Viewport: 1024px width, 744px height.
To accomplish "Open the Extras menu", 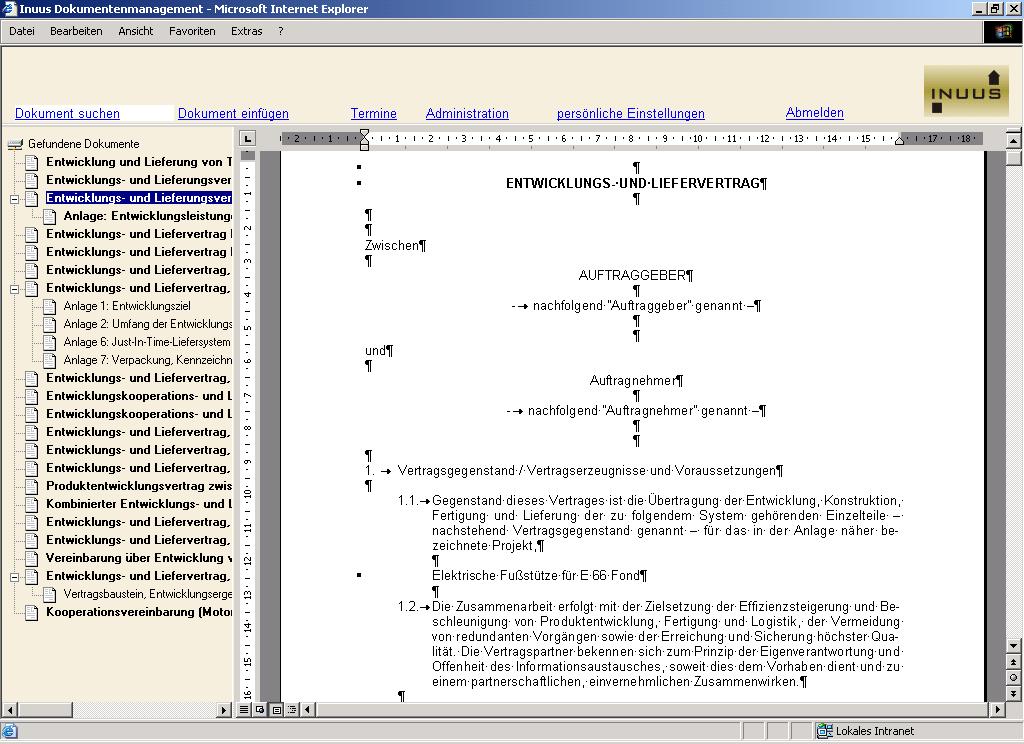I will coord(246,31).
